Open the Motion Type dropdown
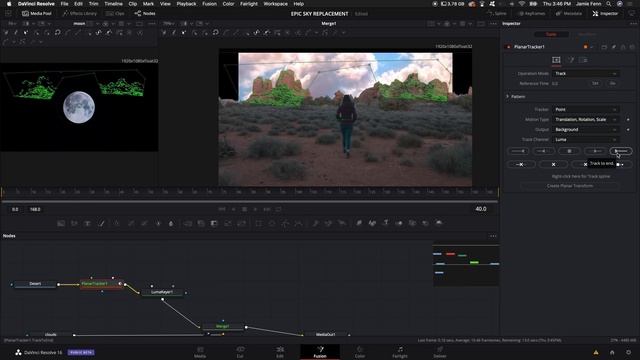Image resolution: width=640 pixels, height=360 pixels. coord(585,120)
